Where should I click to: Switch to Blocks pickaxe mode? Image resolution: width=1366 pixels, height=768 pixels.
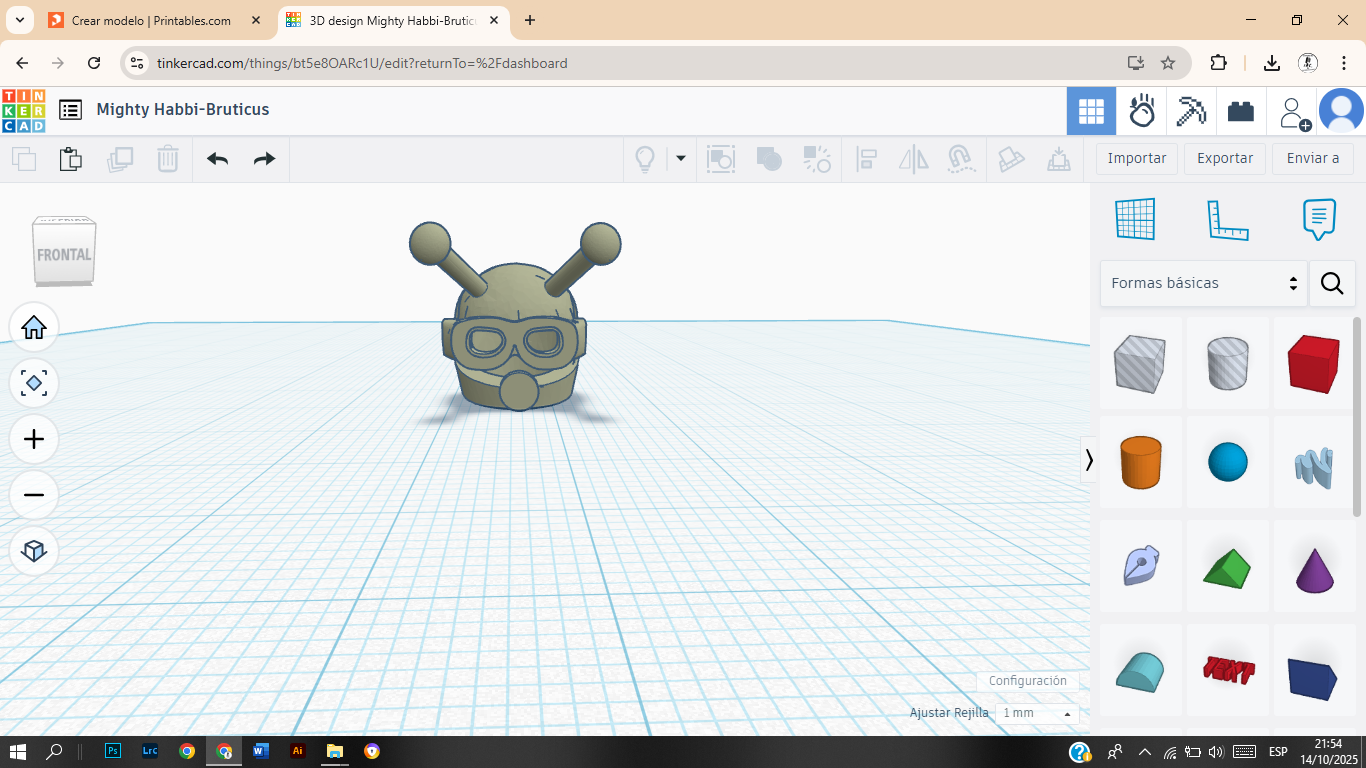pos(1191,110)
